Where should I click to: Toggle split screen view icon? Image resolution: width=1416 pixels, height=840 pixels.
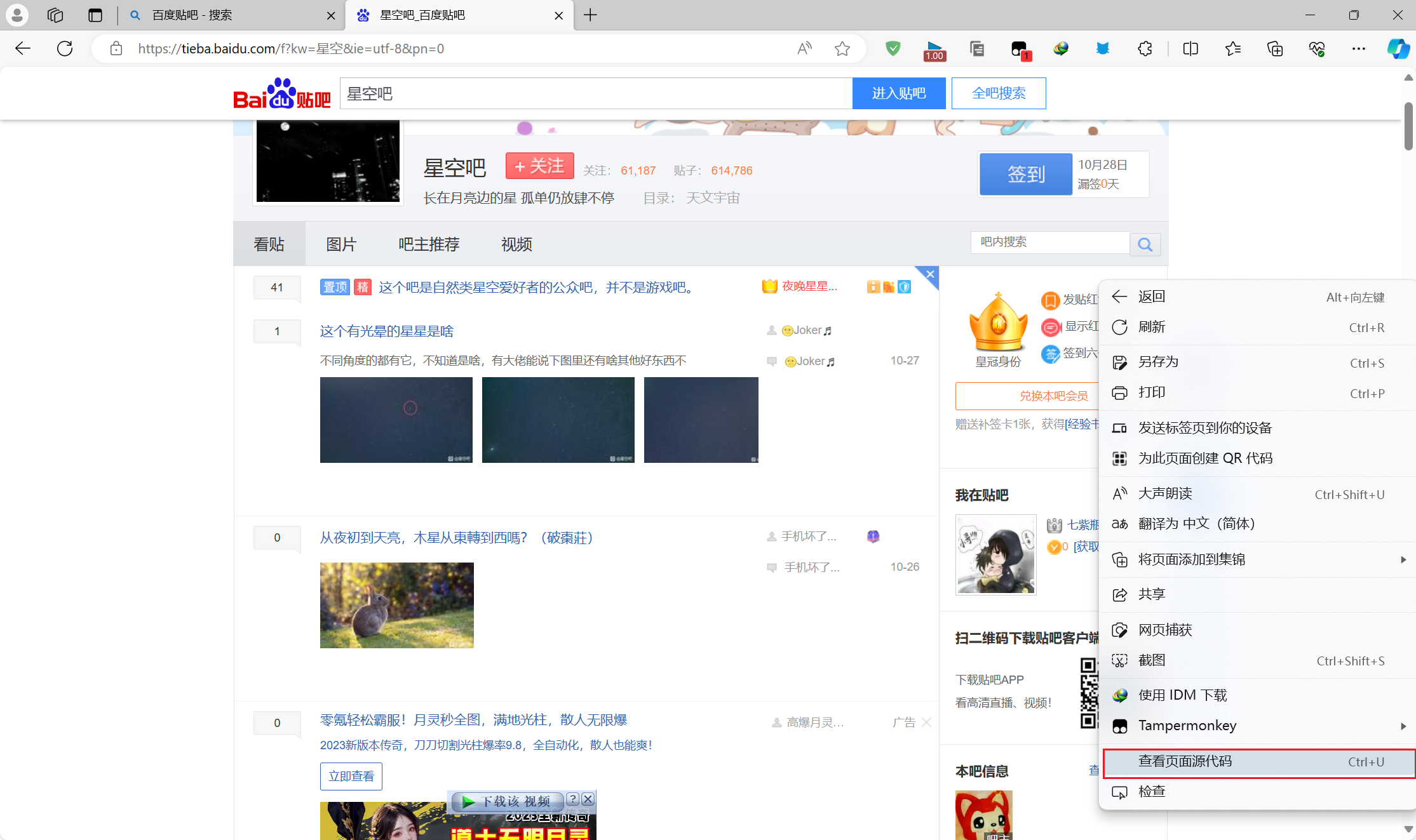1190,49
